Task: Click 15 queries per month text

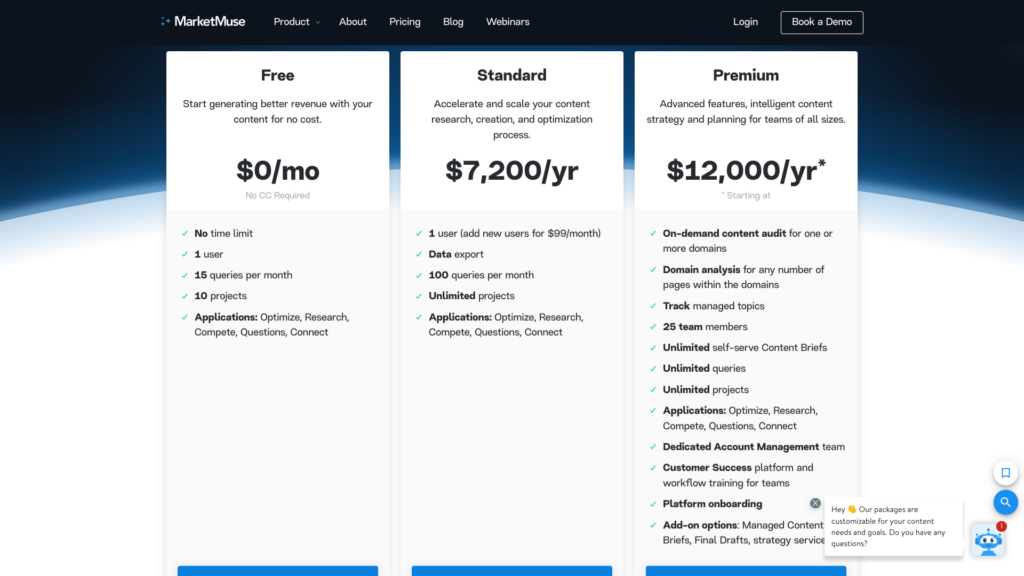Action: [x=243, y=275]
